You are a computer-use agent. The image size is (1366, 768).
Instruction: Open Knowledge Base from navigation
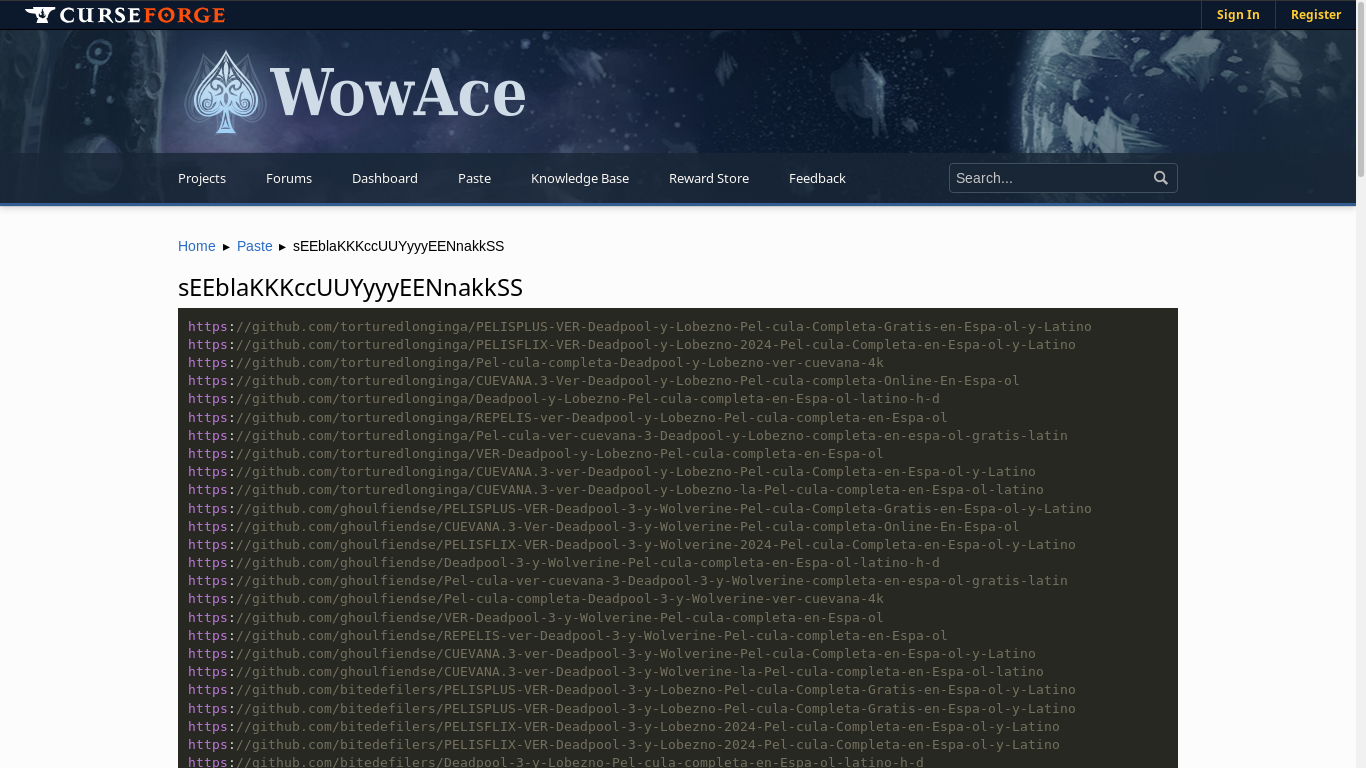click(580, 178)
